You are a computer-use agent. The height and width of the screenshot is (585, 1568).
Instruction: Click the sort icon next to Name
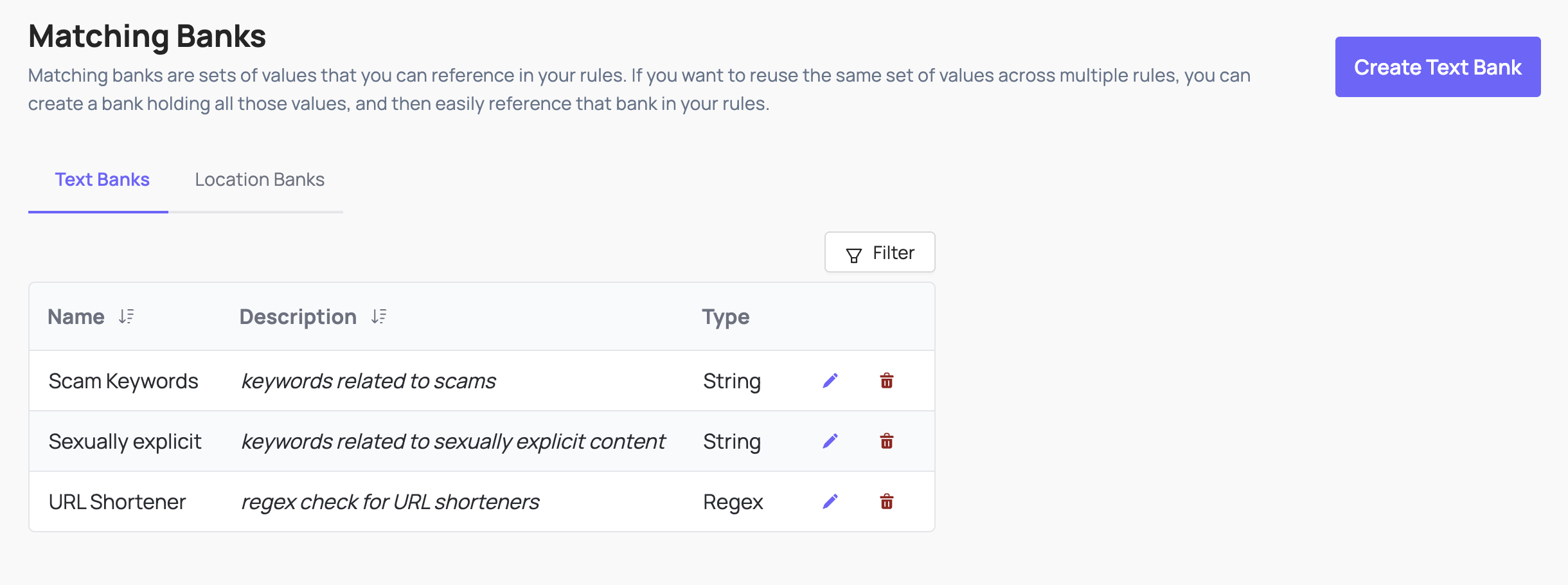coord(126,316)
